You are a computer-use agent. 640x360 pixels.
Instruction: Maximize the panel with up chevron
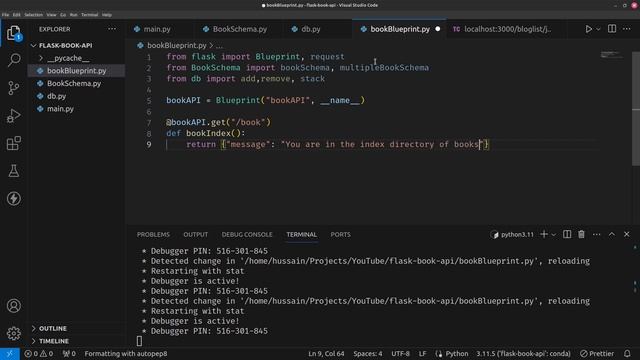click(611, 234)
